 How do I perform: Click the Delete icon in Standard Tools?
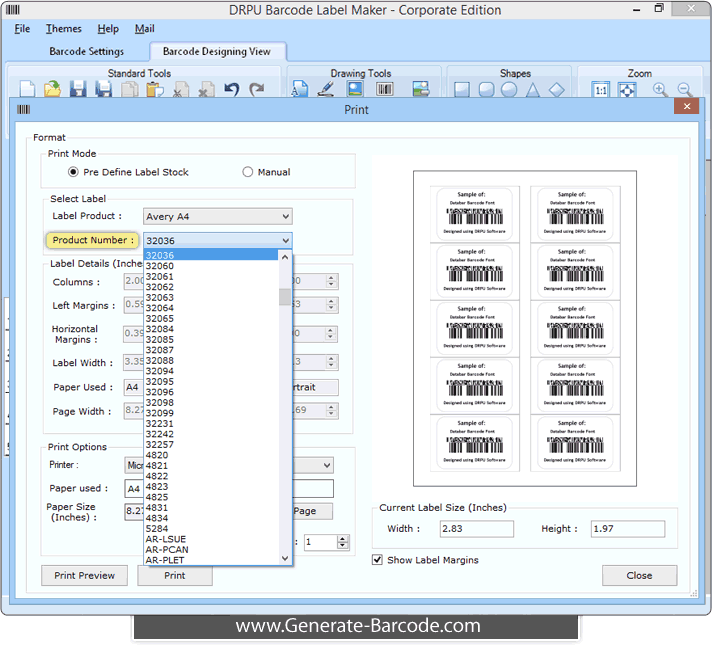tap(207, 89)
